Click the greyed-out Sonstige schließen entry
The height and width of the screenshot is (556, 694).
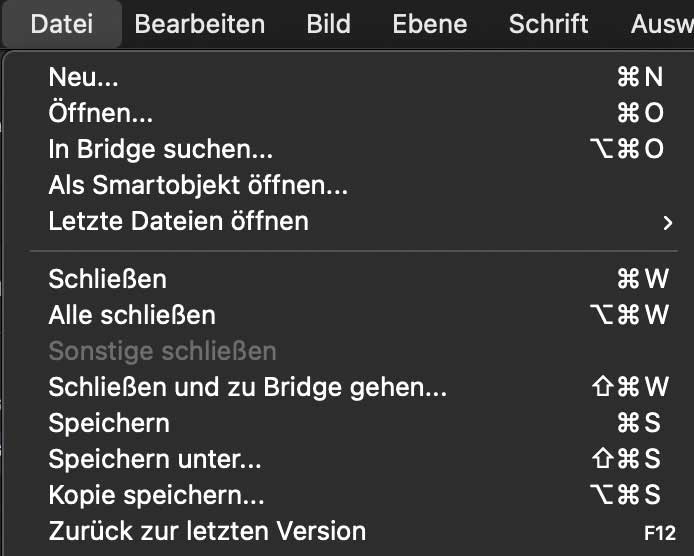(x=162, y=351)
